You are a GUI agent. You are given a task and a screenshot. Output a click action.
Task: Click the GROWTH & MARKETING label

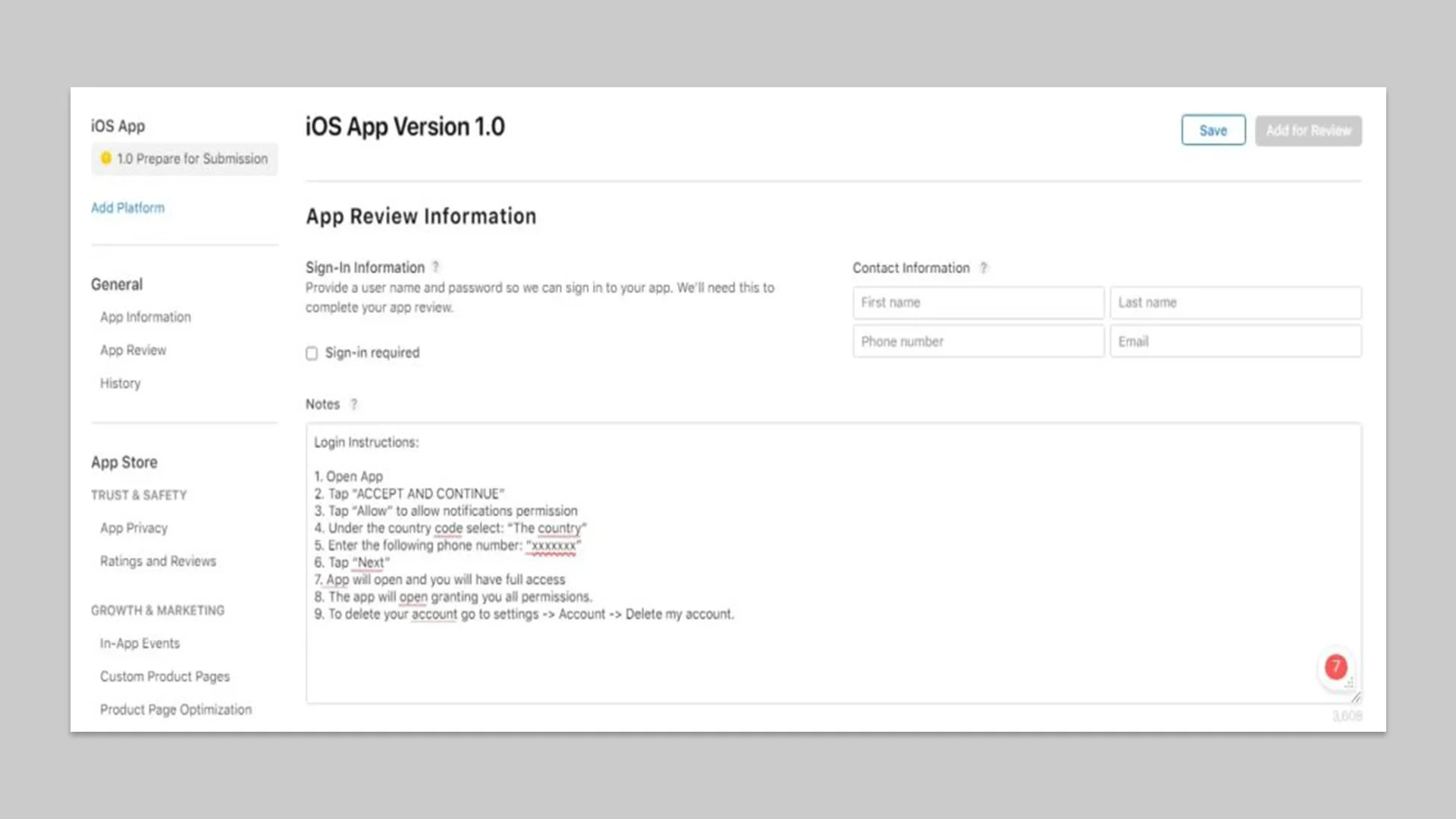pyautogui.click(x=158, y=610)
